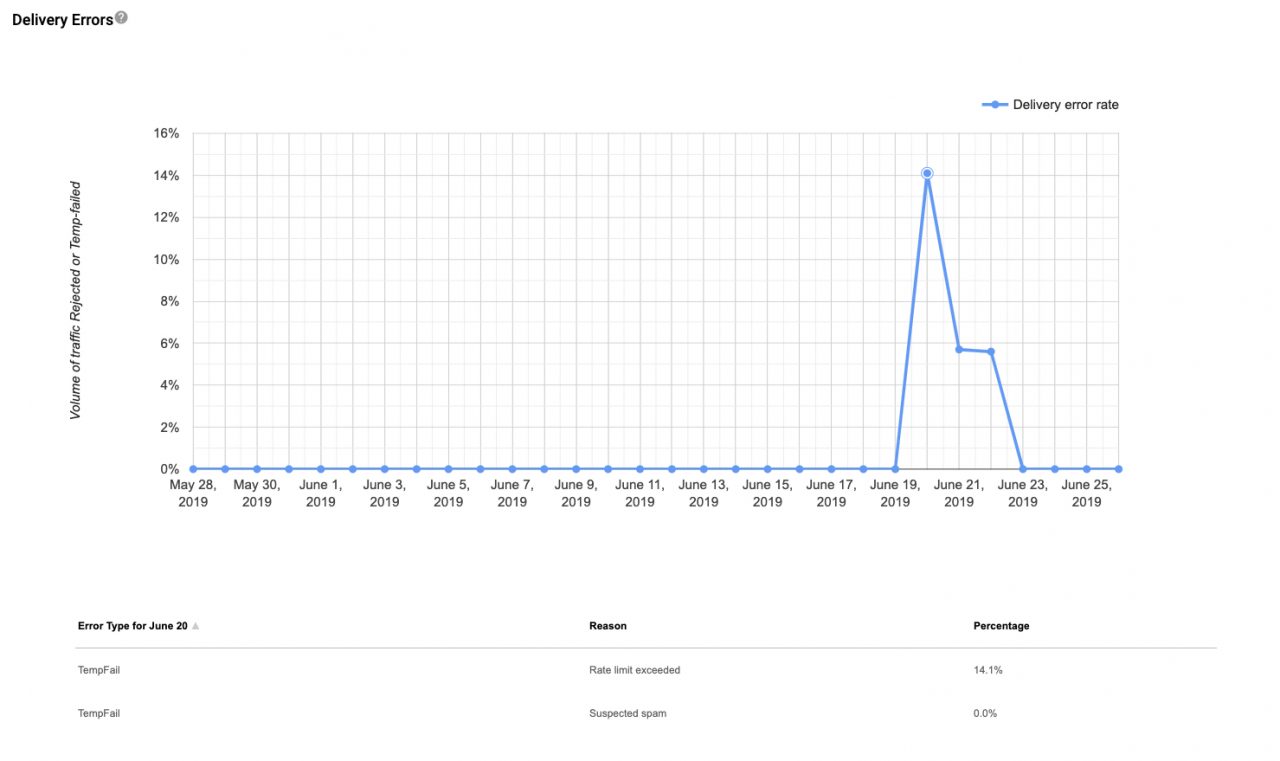Image resolution: width=1280 pixels, height=761 pixels.
Task: Sort by the Error Type column arrow
Action: 196,627
